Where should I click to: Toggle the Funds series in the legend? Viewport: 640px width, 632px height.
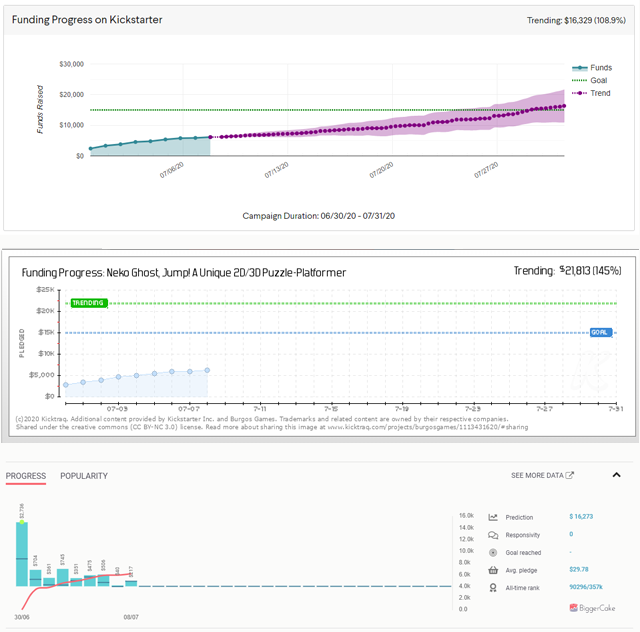tap(592, 67)
